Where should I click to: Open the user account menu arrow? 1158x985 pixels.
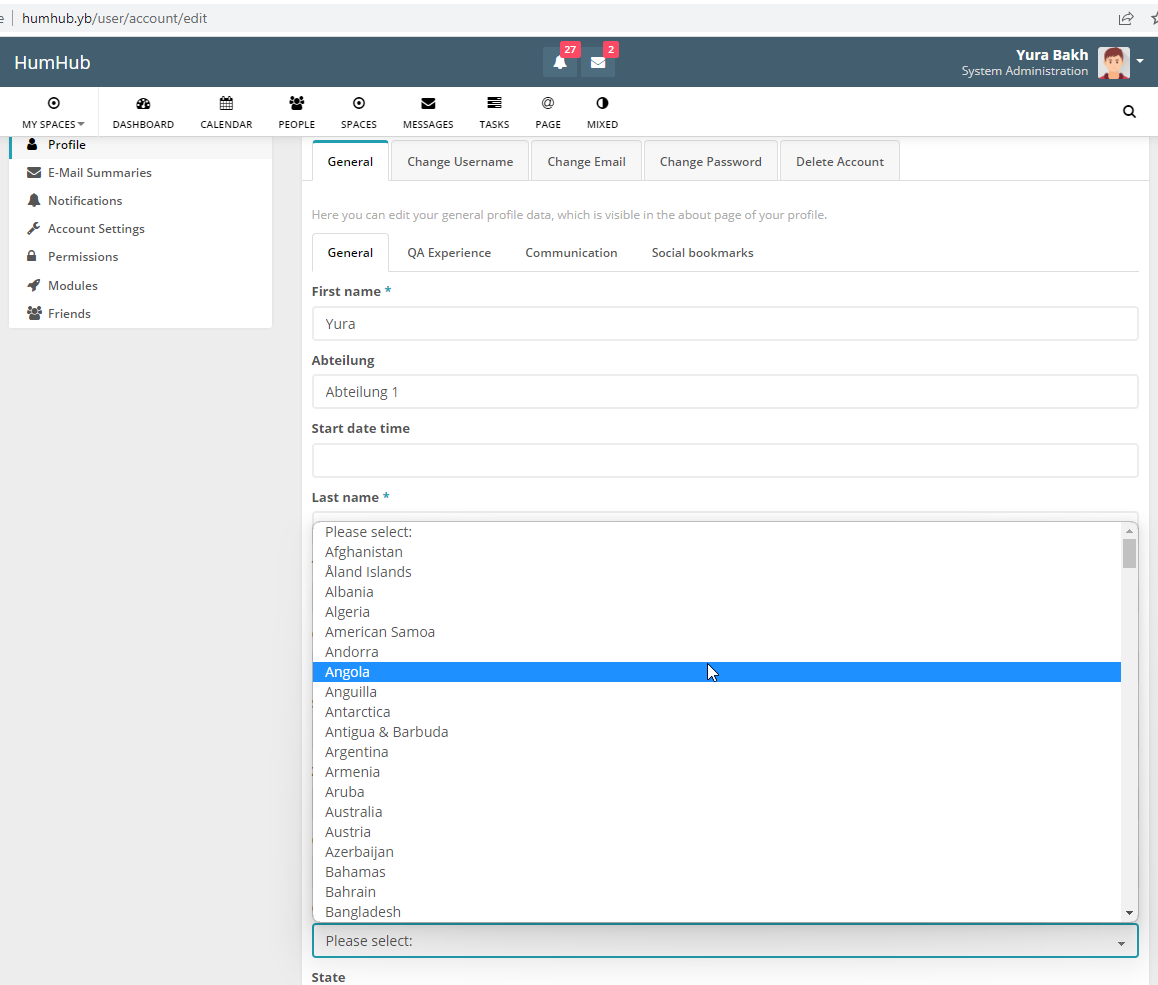coord(1140,62)
